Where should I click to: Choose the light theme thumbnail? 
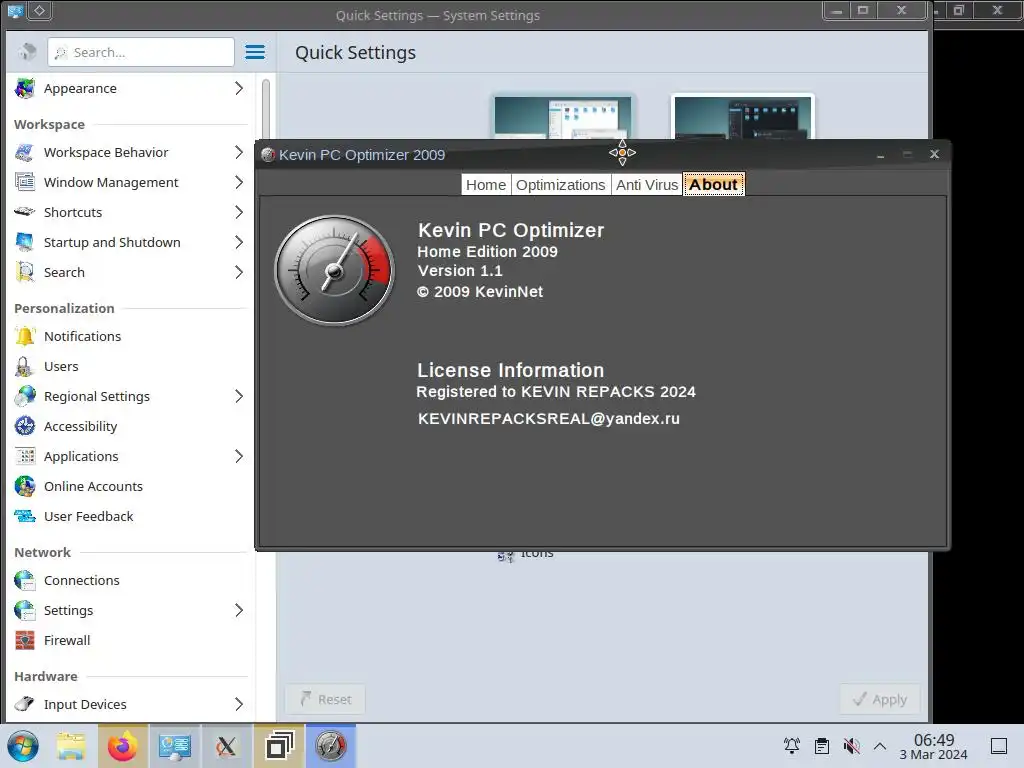[563, 118]
